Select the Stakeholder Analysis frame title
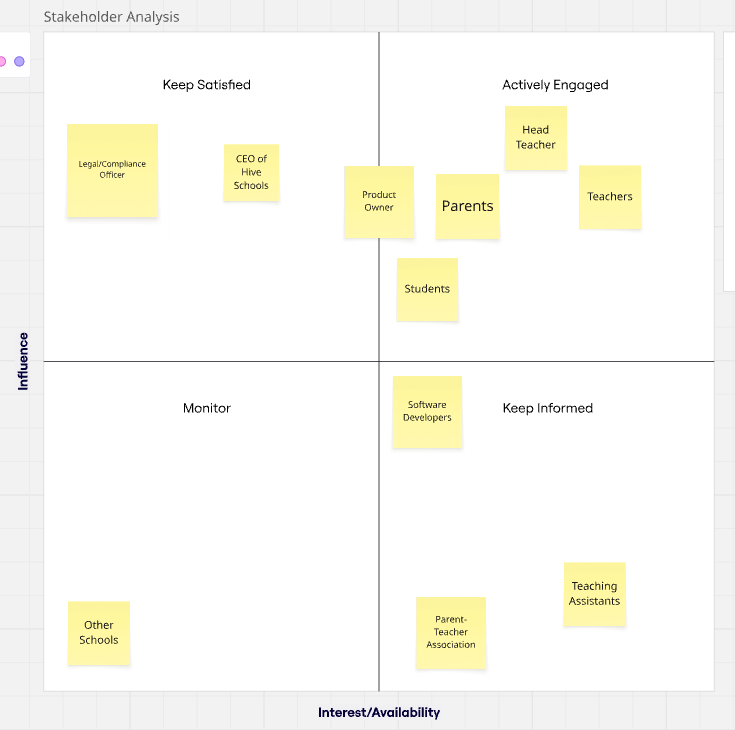The width and height of the screenshot is (735, 730). click(111, 17)
